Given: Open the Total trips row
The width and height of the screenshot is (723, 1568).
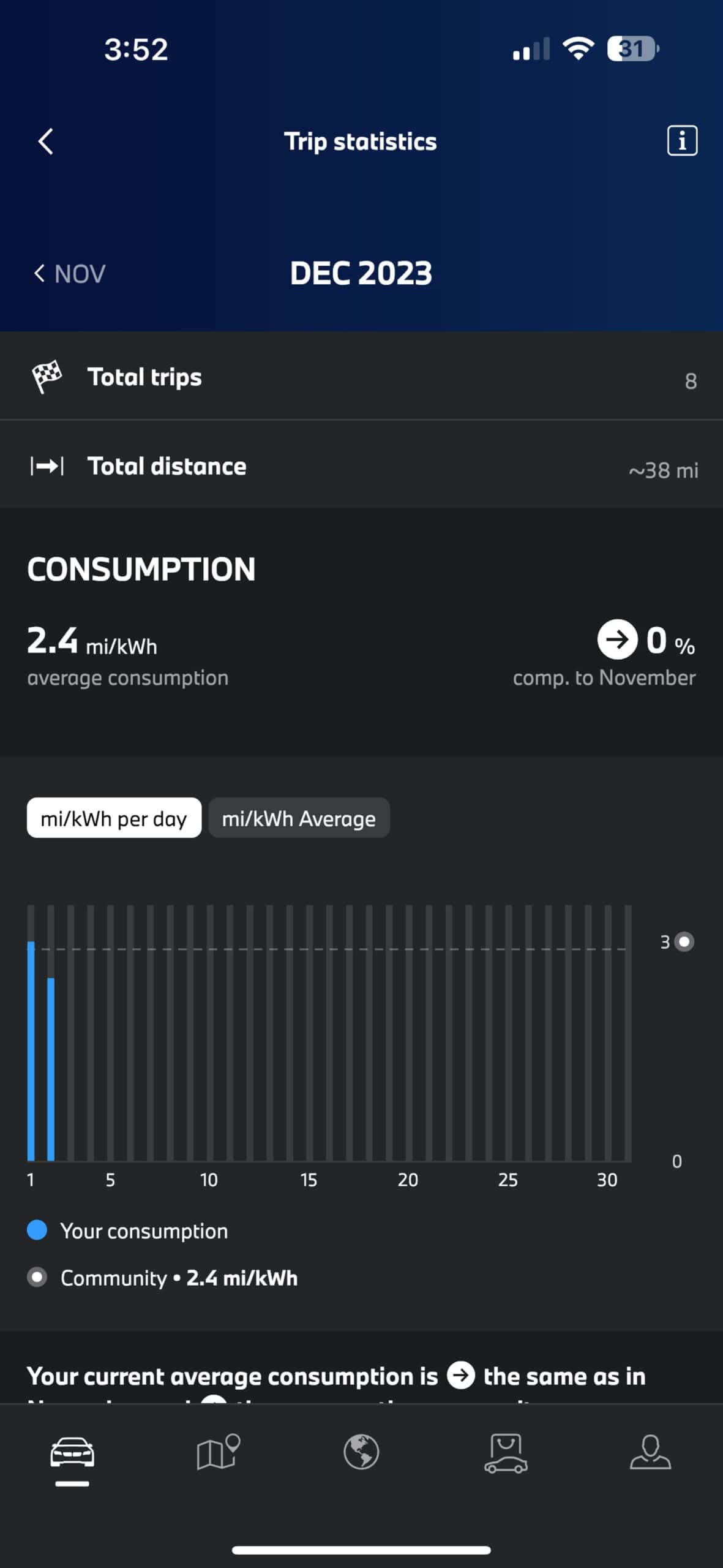Looking at the screenshot, I should tap(361, 376).
